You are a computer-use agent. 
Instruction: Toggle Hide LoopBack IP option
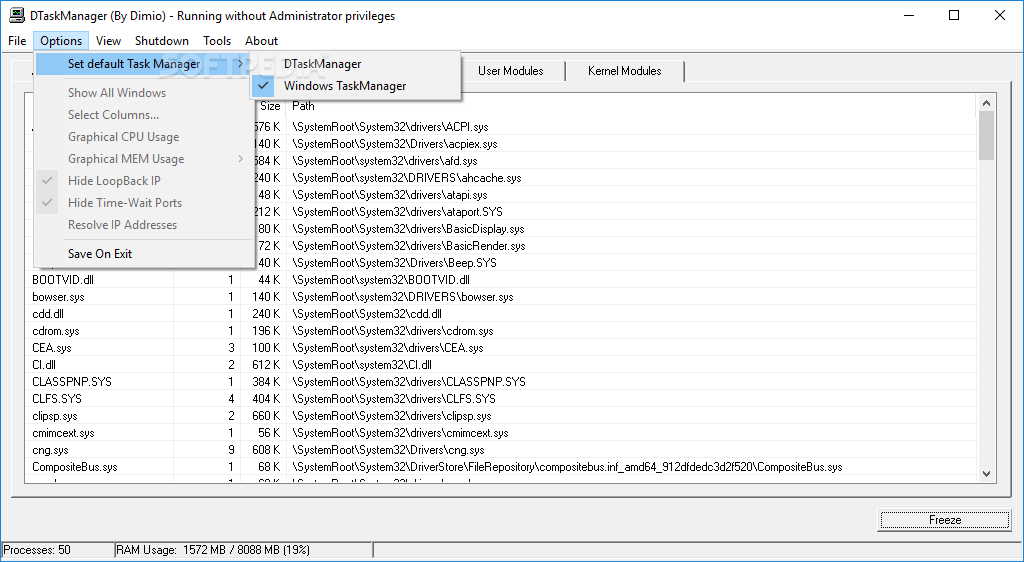click(x=144, y=181)
